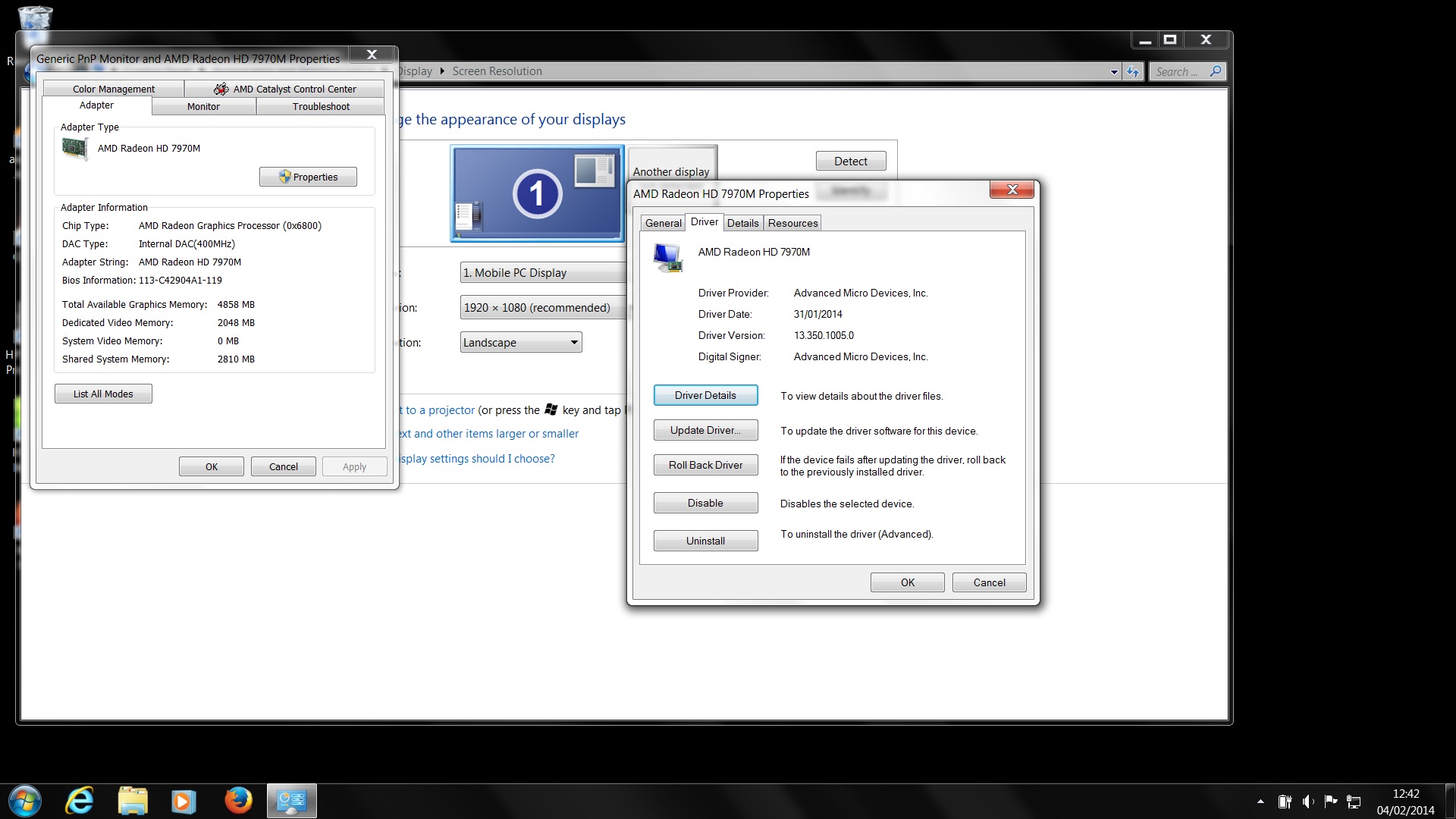Click the Display breadcrumb in address bar
The image size is (1456, 819).
tap(416, 71)
